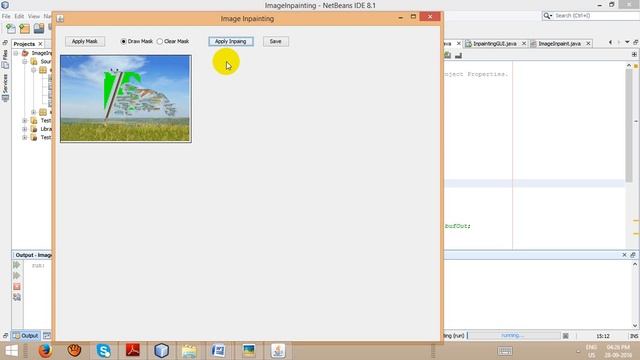Screen dimensions: 640x360
Task: Click the search magnifier dropdown icon
Action: [x=547, y=16]
